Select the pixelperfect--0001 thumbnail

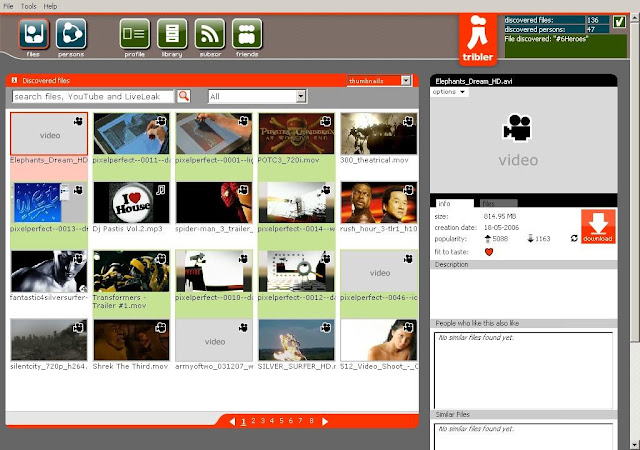214,134
